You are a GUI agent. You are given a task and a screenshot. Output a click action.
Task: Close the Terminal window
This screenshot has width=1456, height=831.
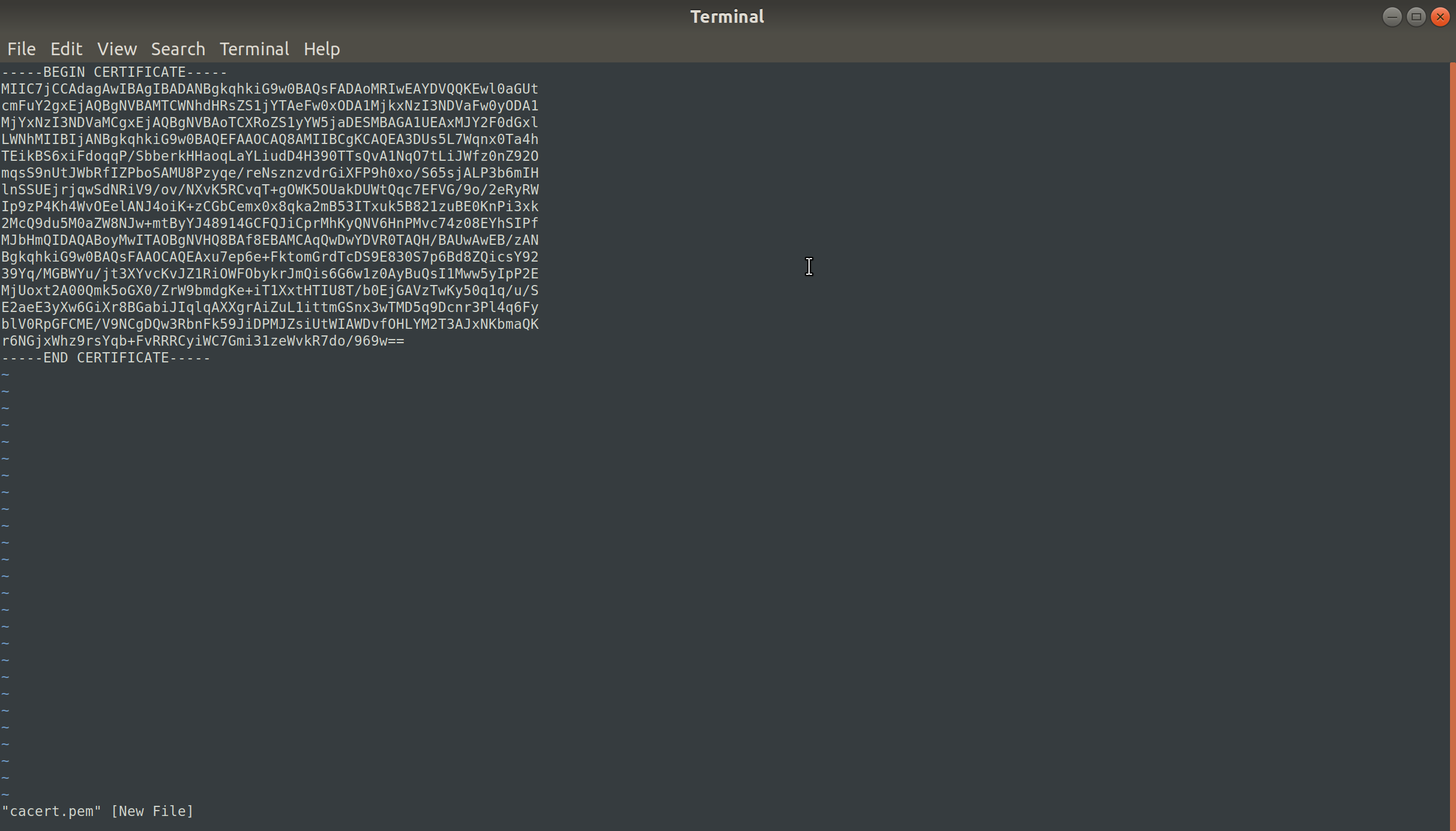(x=1440, y=17)
